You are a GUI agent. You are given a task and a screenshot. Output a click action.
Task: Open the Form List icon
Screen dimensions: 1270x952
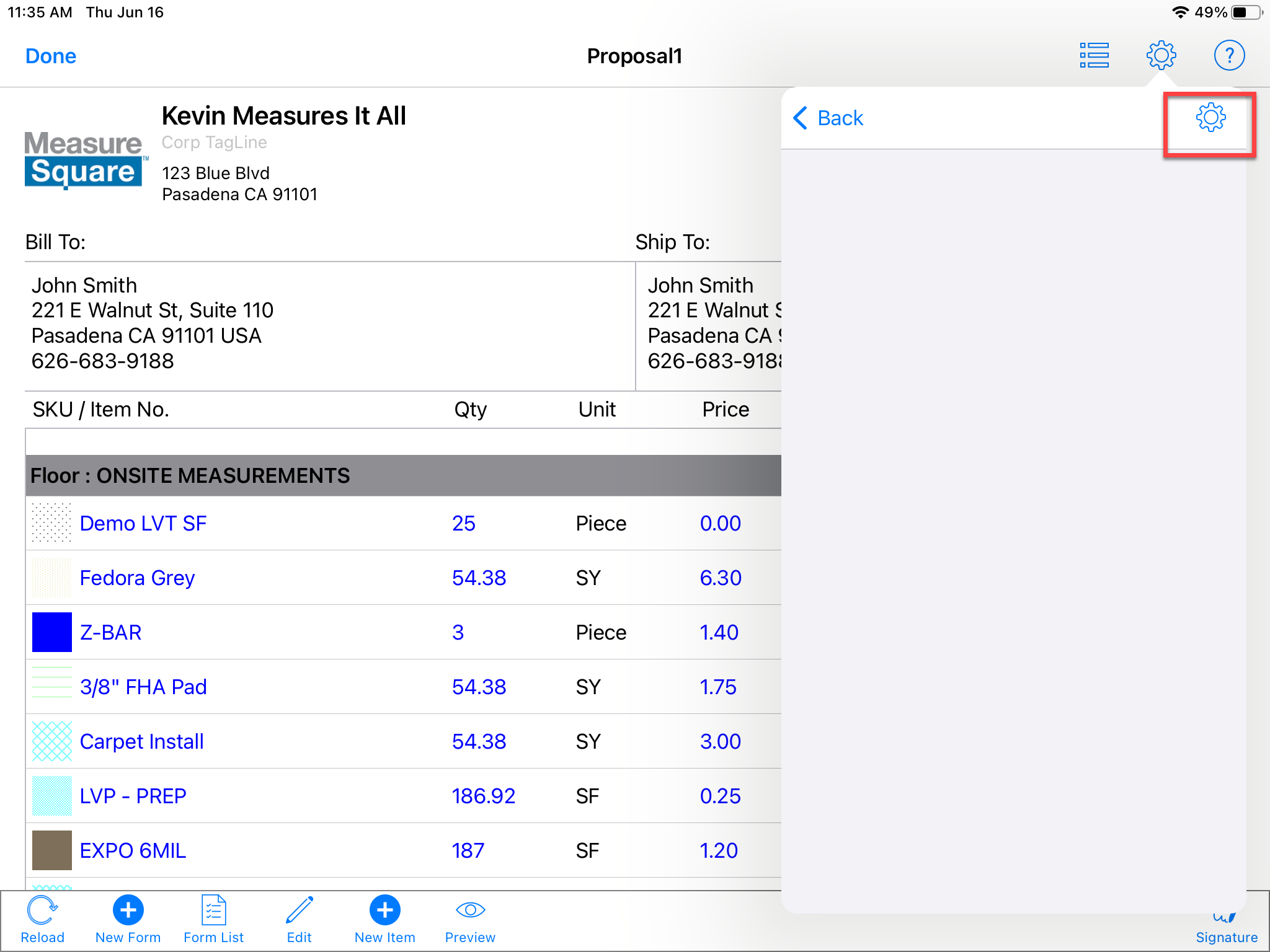pos(213,911)
